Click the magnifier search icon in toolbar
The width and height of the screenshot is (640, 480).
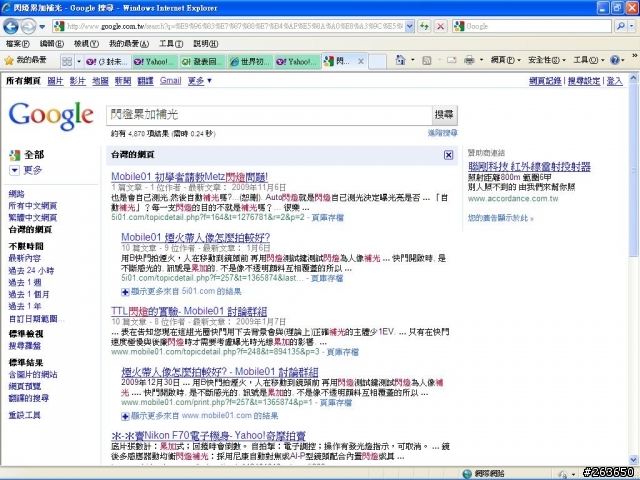tap(620, 27)
